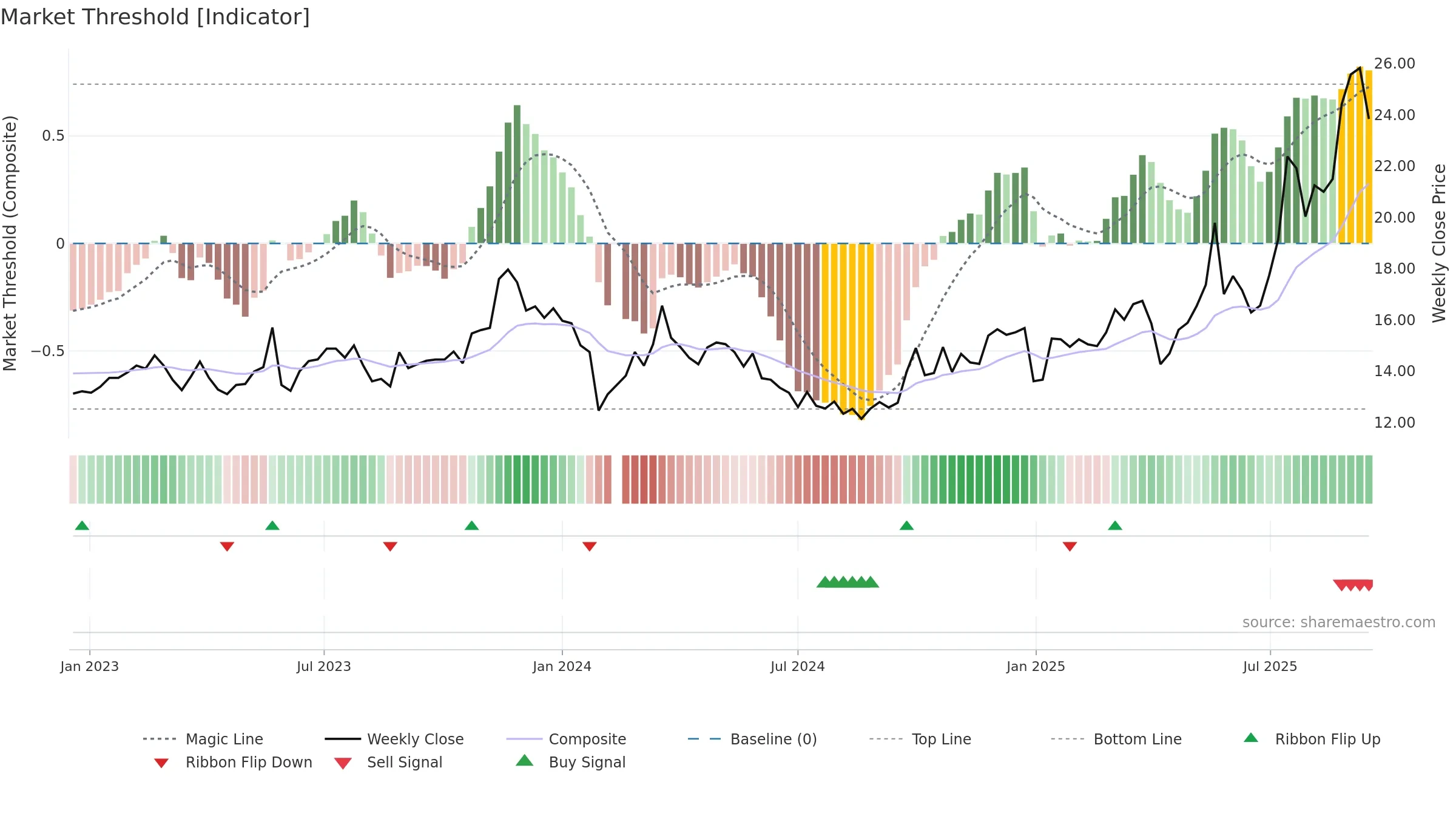
Task: Click the 26.00 price axis label
Action: 1394,63
